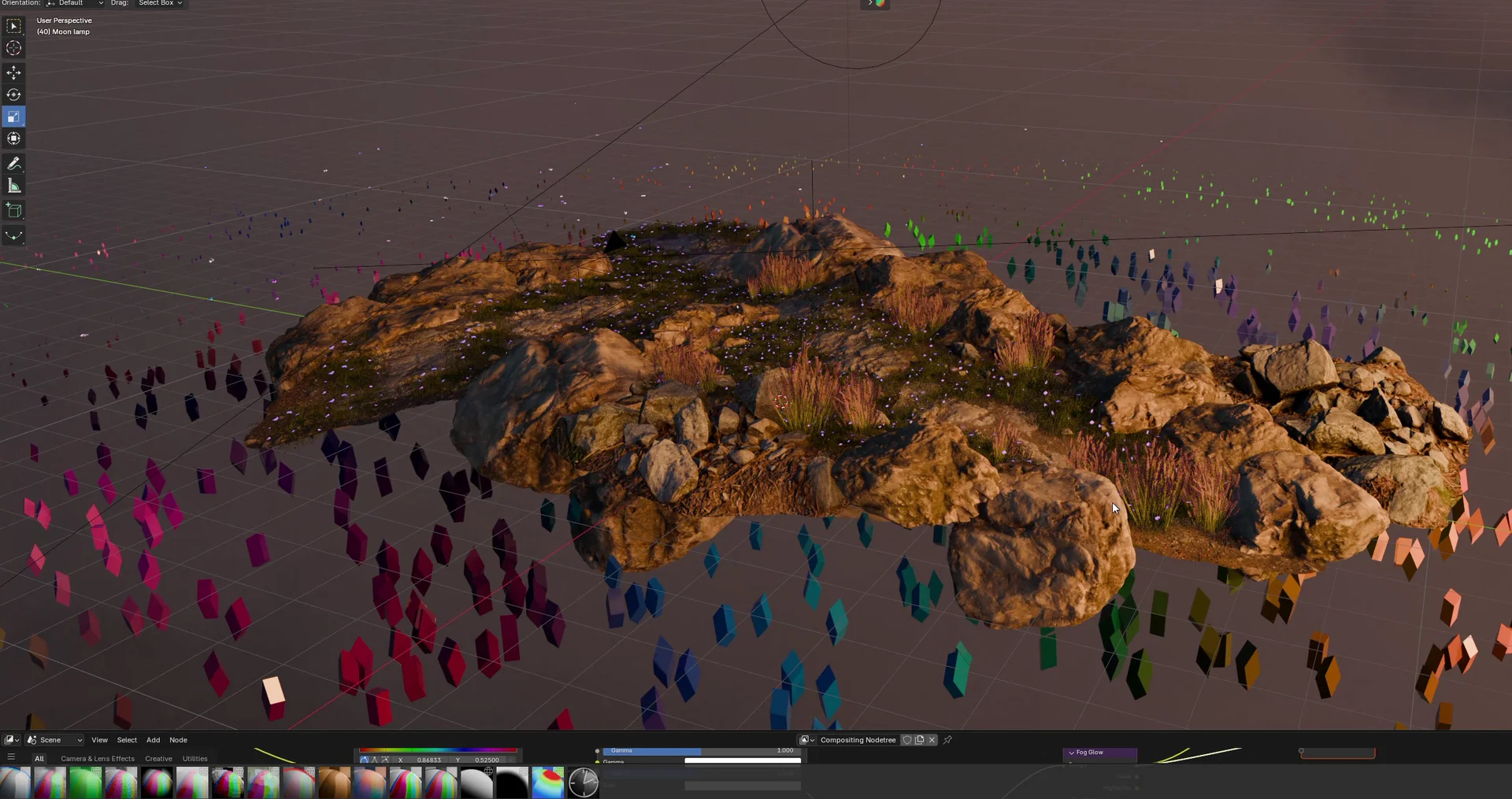
Task: Choose the black vignette preset thumbnail
Action: [512, 783]
